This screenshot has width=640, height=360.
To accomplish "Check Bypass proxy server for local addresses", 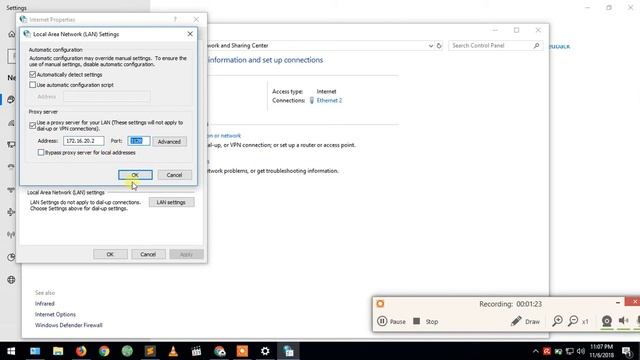I will point(41,152).
